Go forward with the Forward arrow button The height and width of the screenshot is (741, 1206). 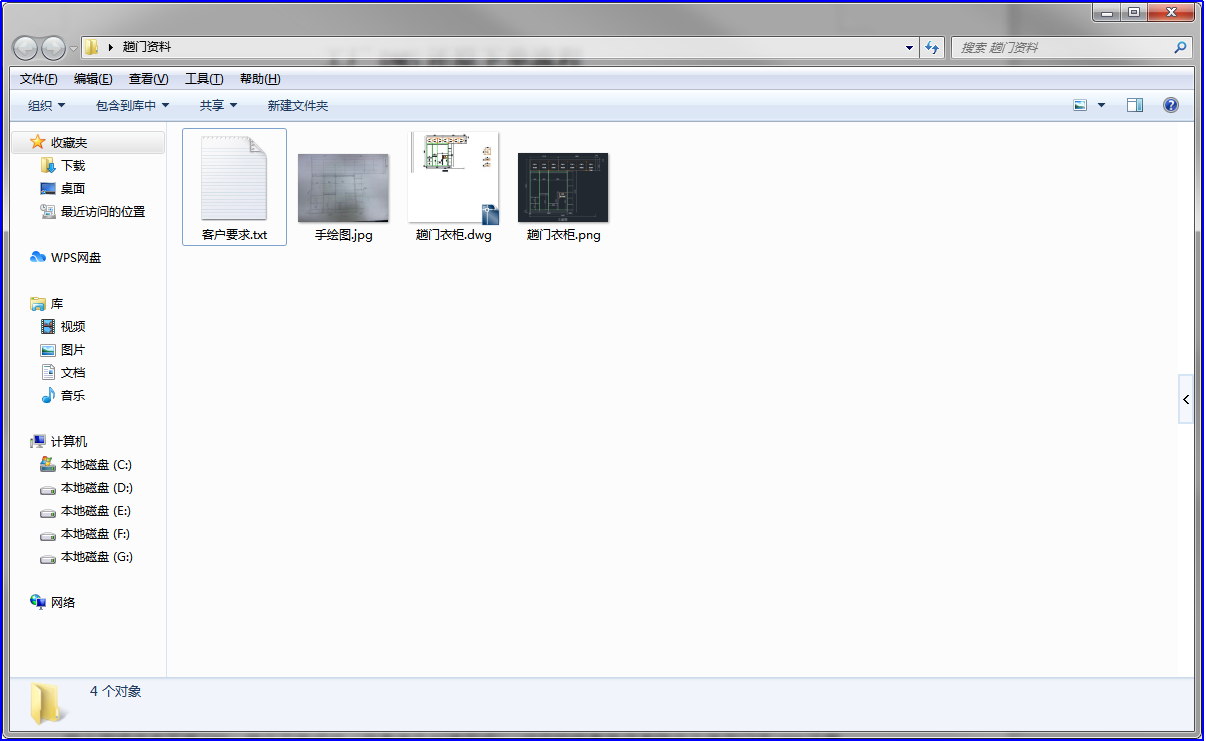tap(53, 47)
